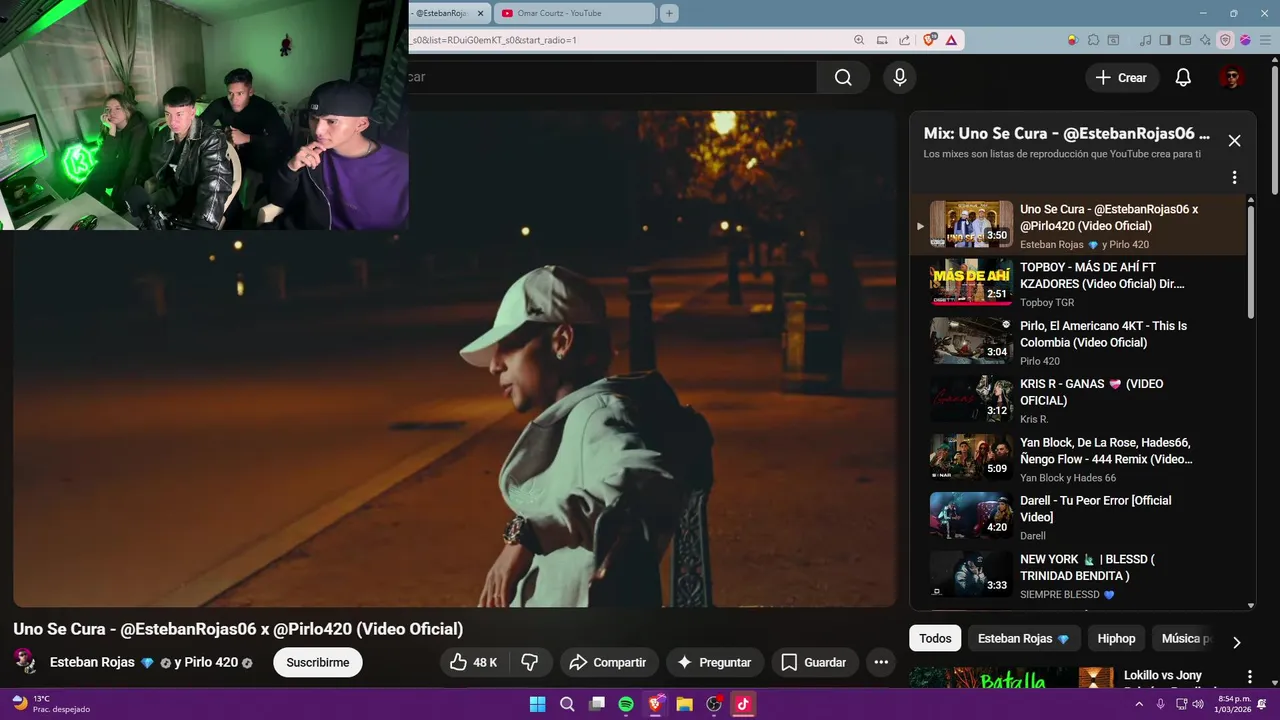Open more actions three-dot button under video
Screen dimensions: 1280x720
[881, 662]
